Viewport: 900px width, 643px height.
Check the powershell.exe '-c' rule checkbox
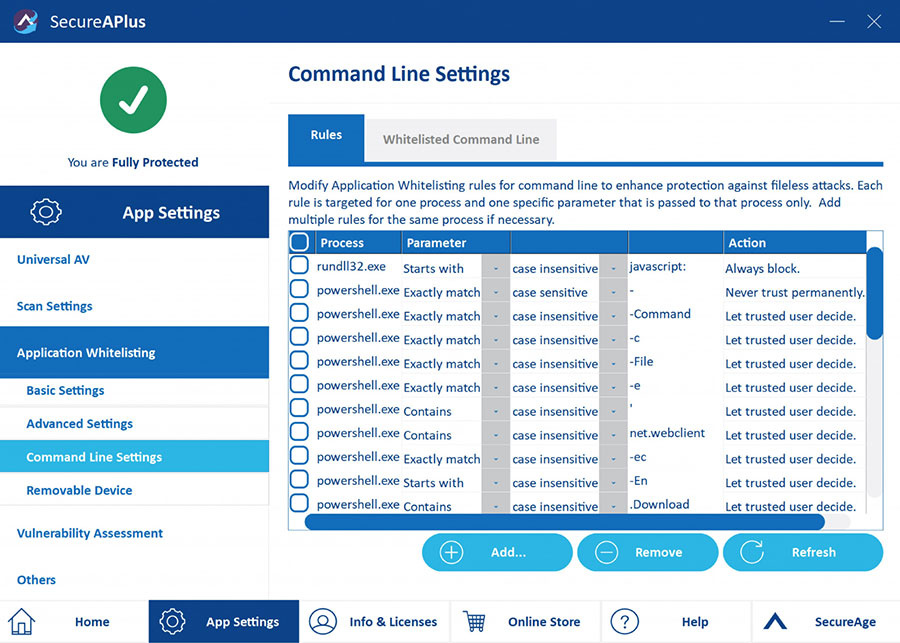pos(299,336)
